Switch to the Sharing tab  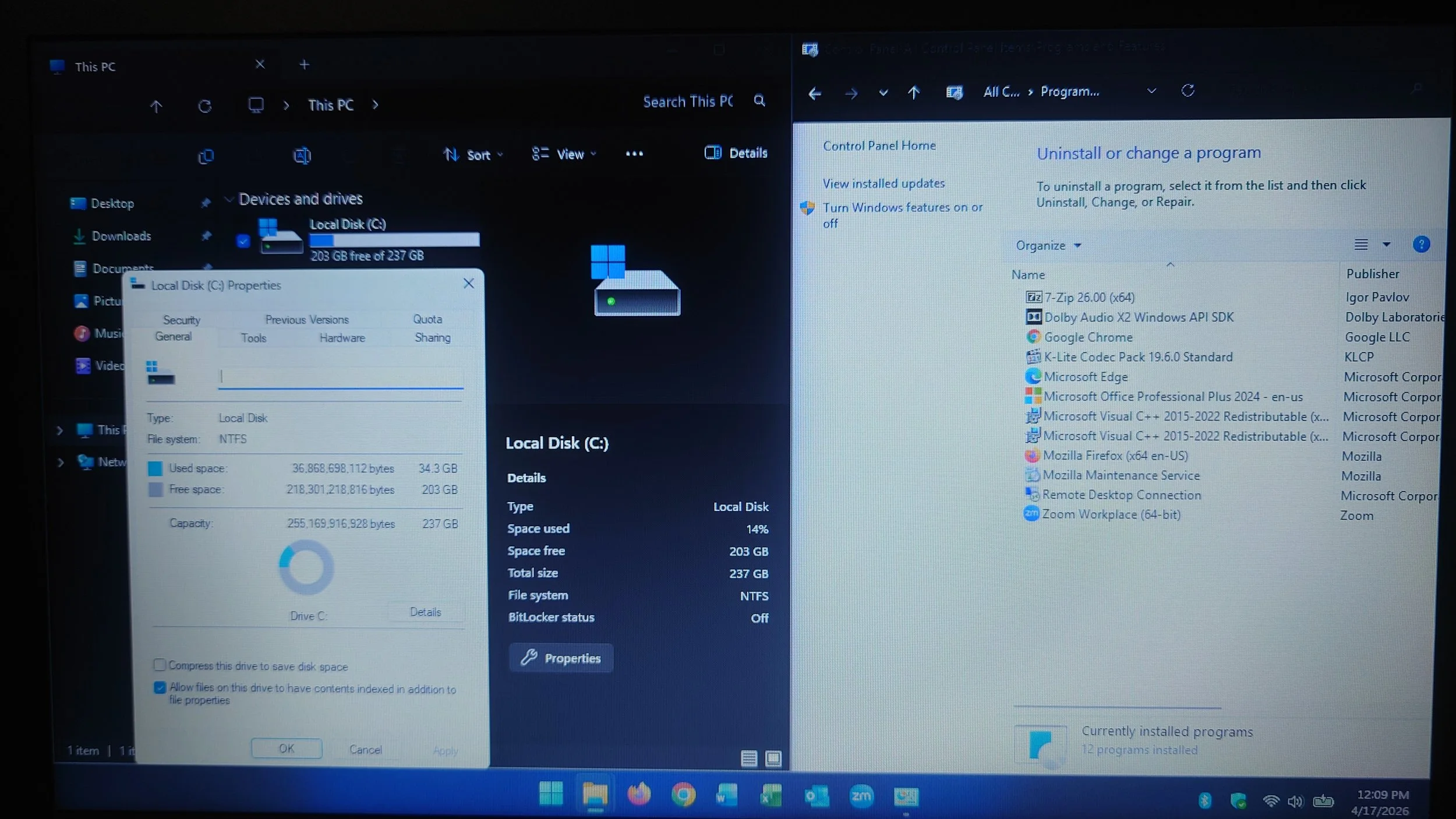tap(432, 337)
